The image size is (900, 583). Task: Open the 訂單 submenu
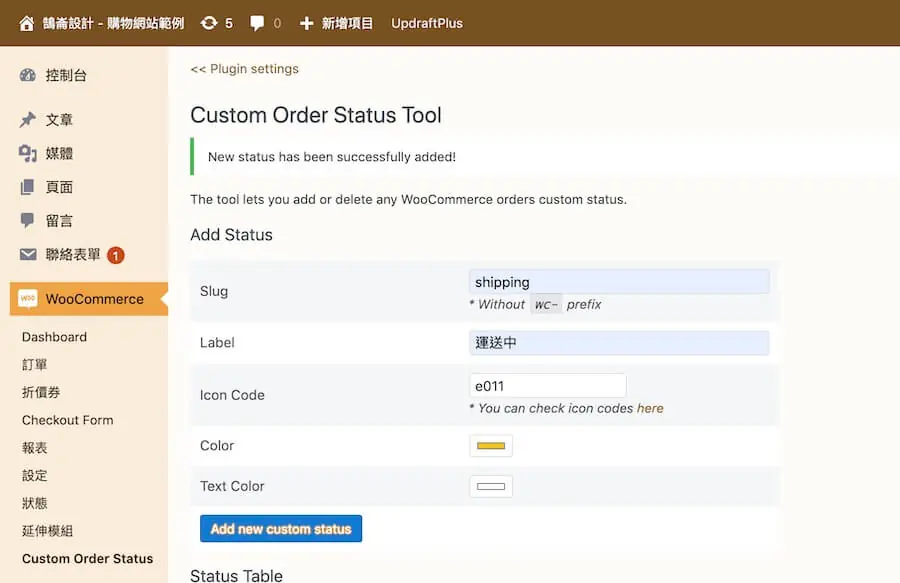(x=34, y=364)
